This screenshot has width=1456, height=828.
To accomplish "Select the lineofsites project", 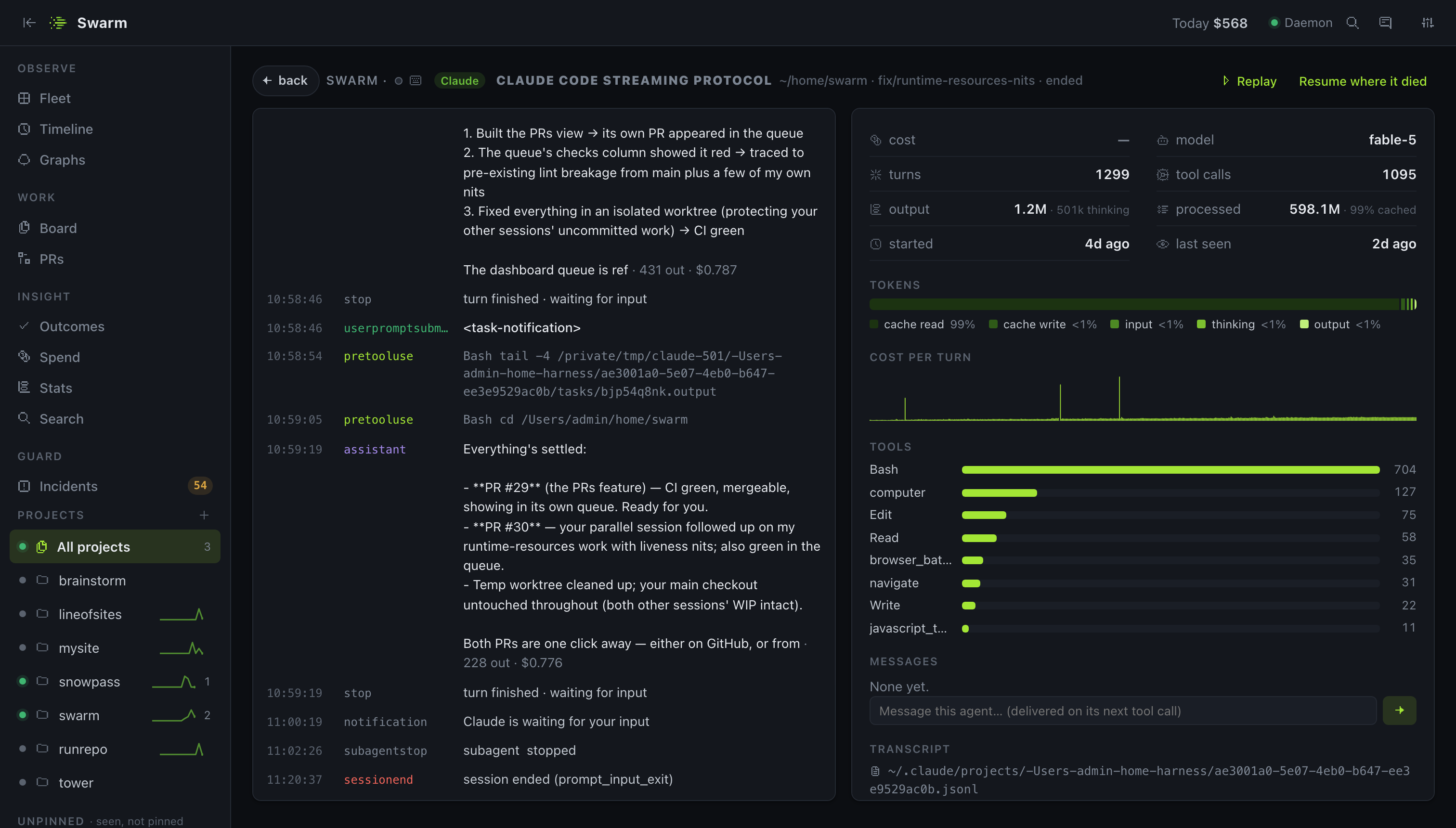I will [114, 614].
